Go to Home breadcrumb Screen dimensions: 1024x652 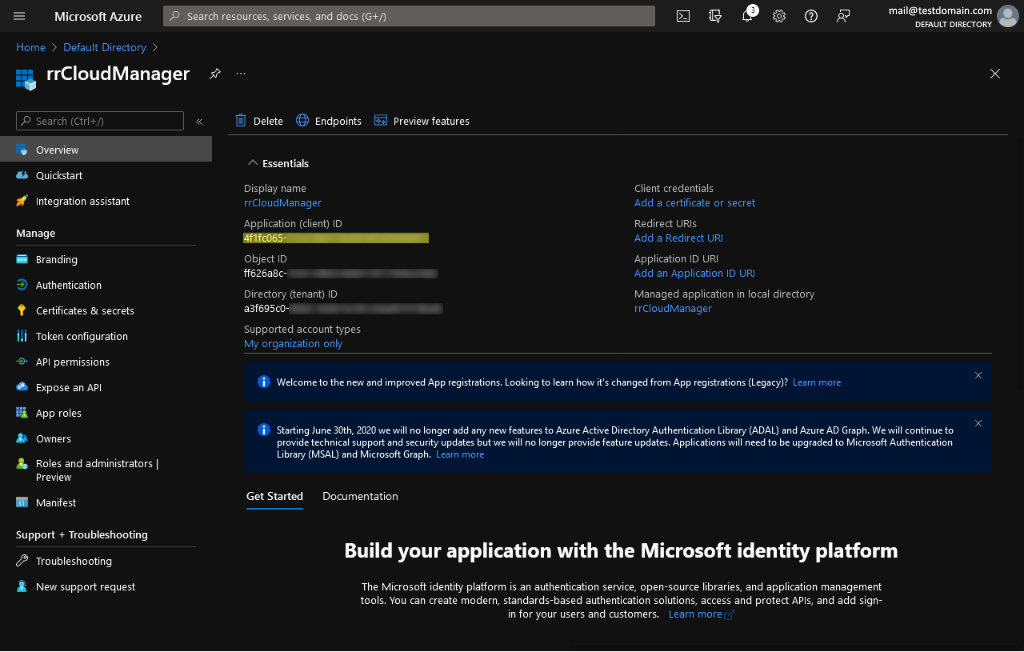[31, 47]
